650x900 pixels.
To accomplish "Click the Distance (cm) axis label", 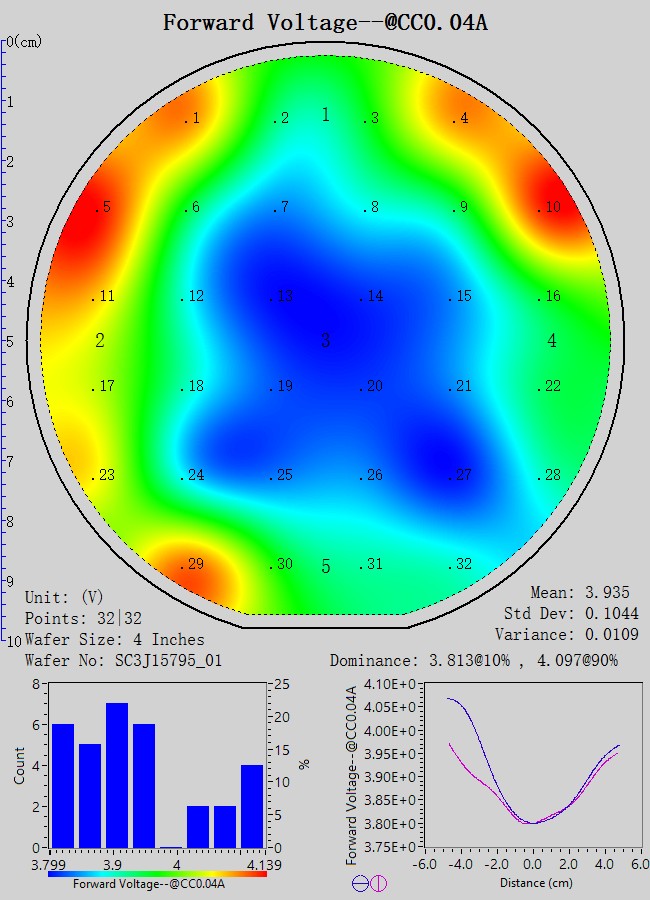I will click(x=534, y=884).
